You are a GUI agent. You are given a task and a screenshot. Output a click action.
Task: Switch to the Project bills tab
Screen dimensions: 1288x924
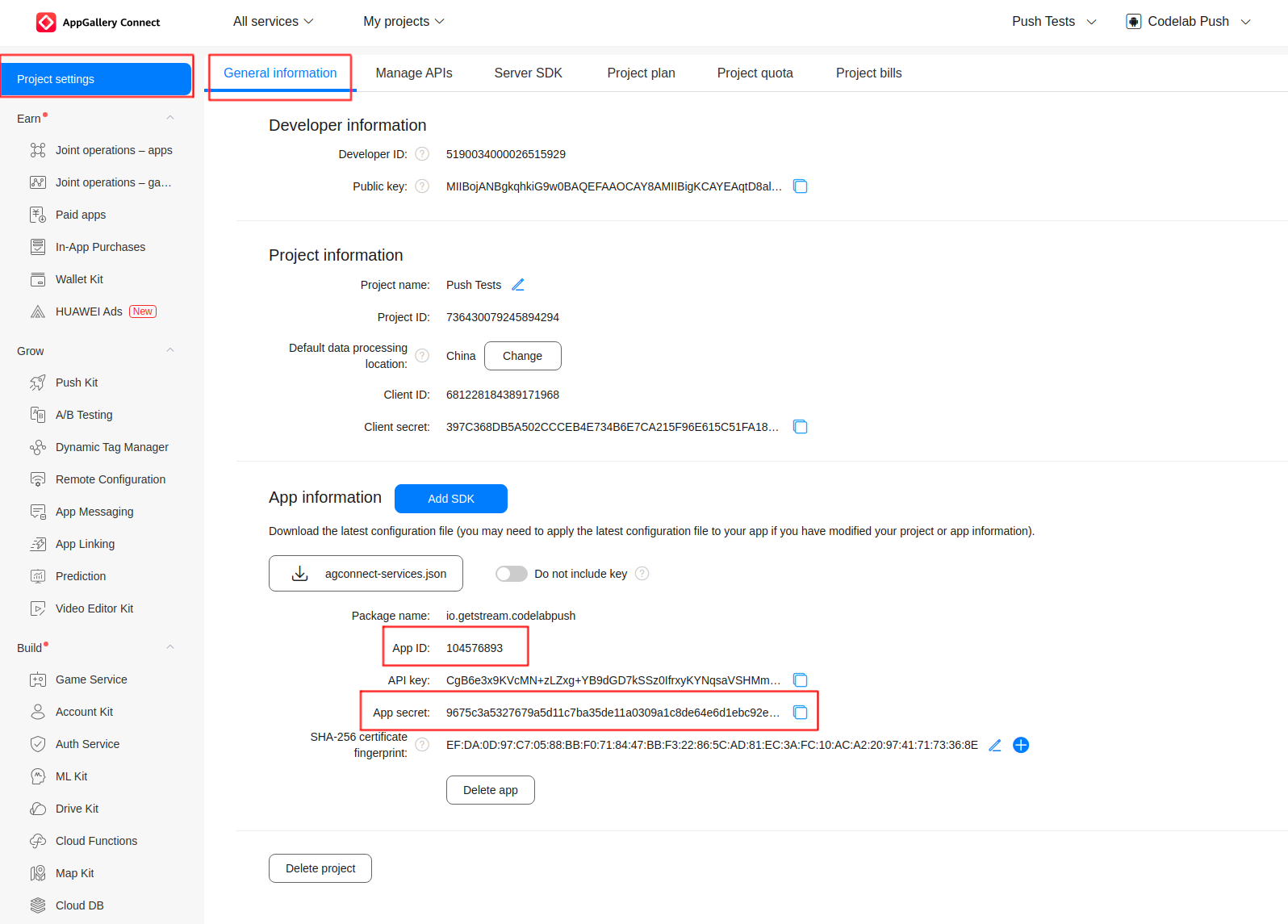click(x=869, y=73)
